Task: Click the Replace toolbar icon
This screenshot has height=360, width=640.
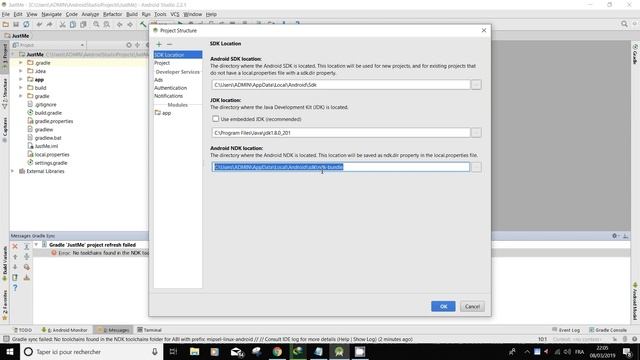Action: coord(107,24)
